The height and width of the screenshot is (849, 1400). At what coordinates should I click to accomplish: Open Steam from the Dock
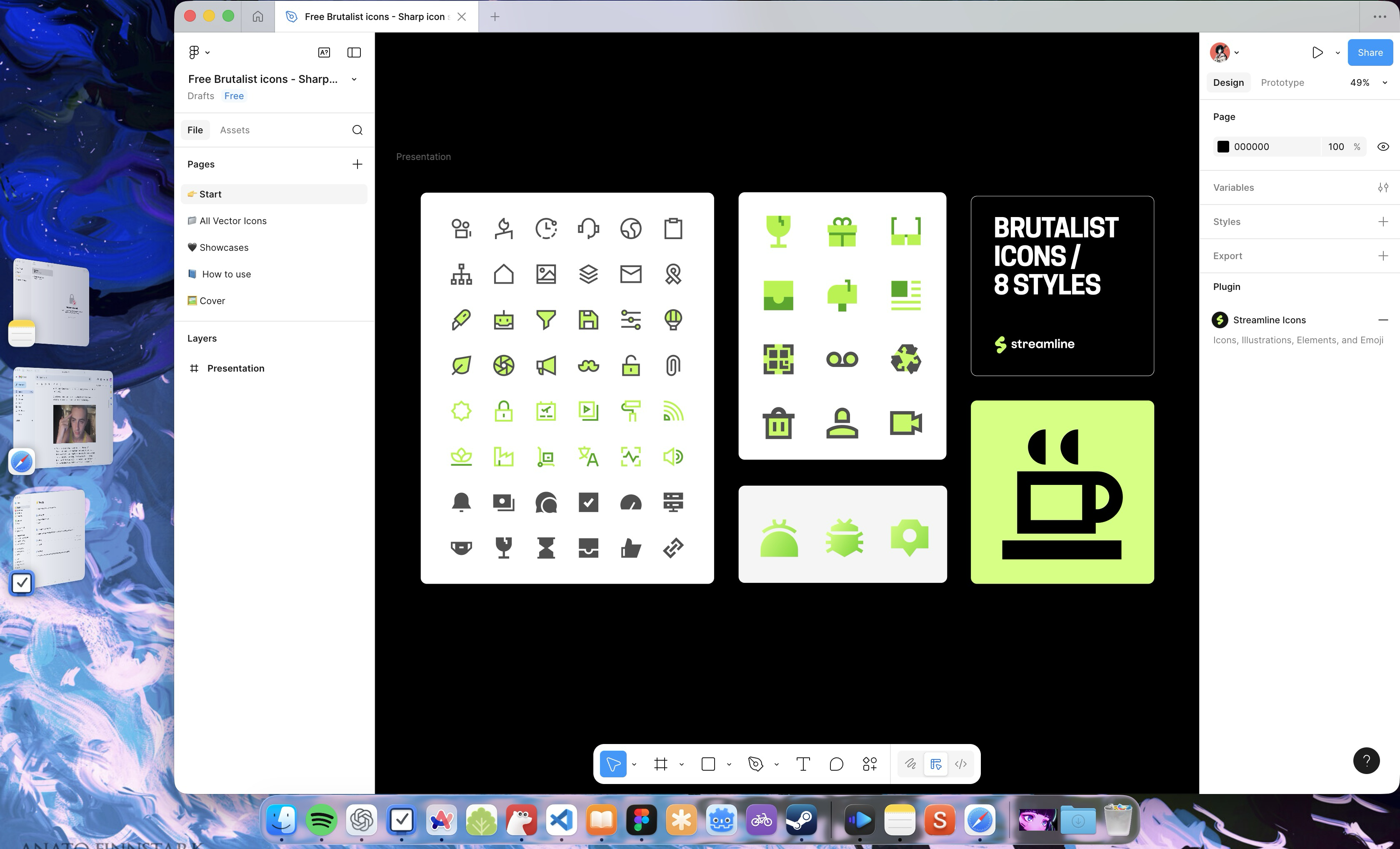coord(801,819)
